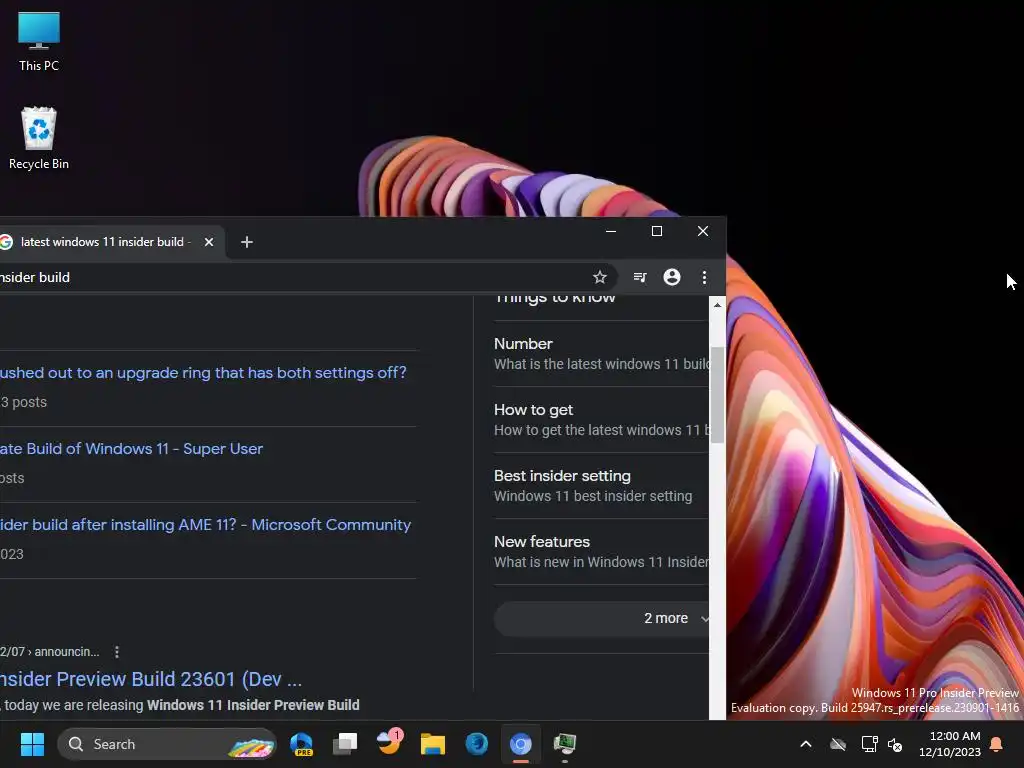Open the 'upgrade ring that has both settings off?' link

[x=203, y=373]
